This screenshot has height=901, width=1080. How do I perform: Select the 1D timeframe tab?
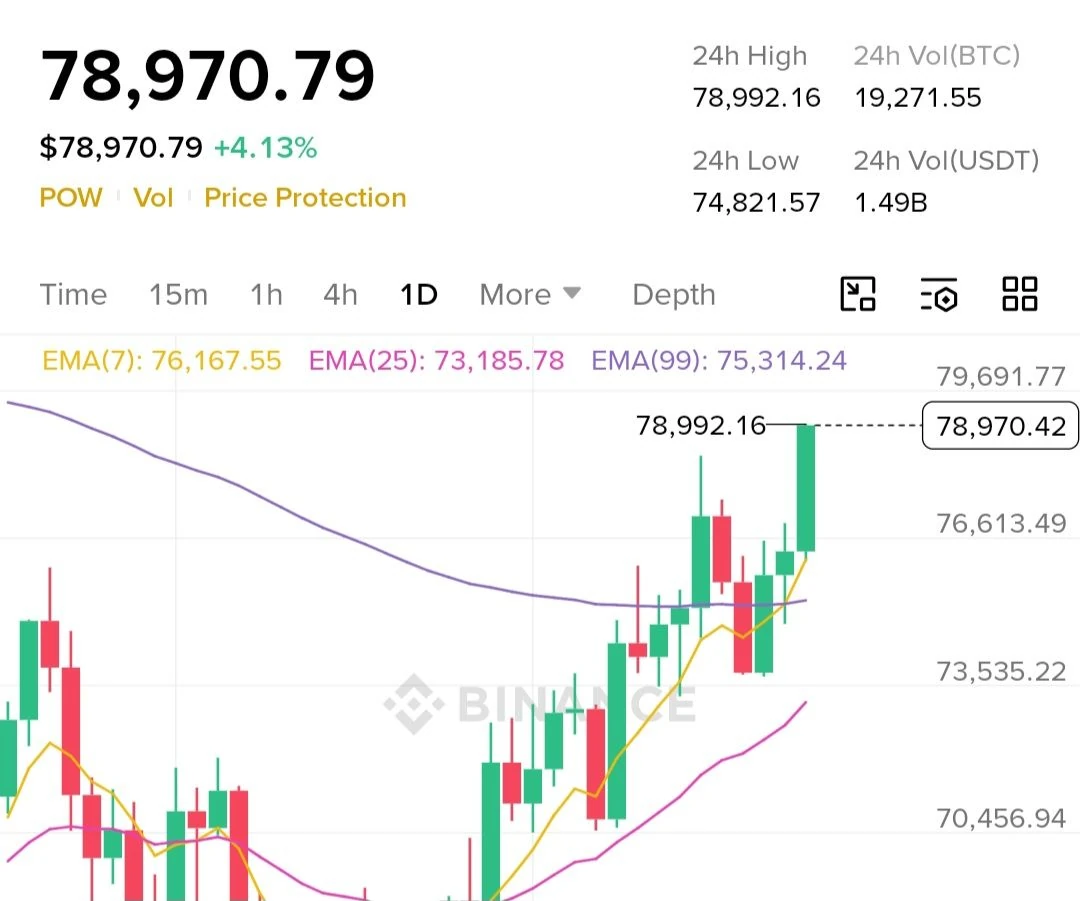click(x=419, y=295)
